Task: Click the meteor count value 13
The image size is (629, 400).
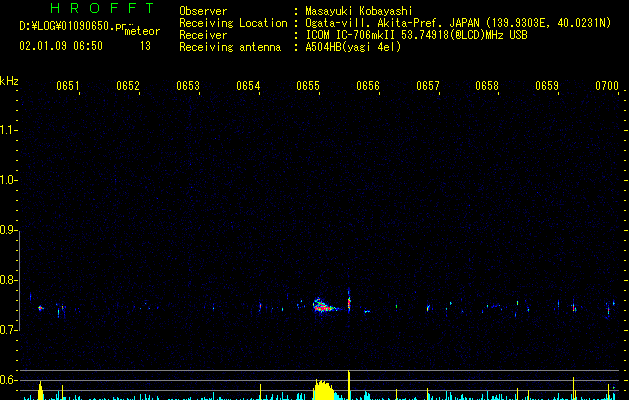Action: (145, 46)
